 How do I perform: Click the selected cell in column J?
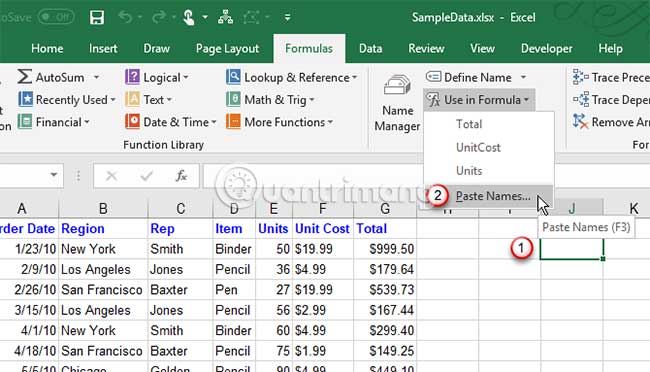click(x=572, y=249)
